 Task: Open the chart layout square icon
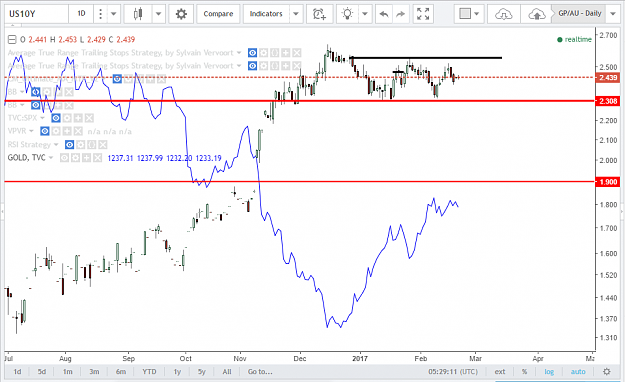tap(465, 14)
